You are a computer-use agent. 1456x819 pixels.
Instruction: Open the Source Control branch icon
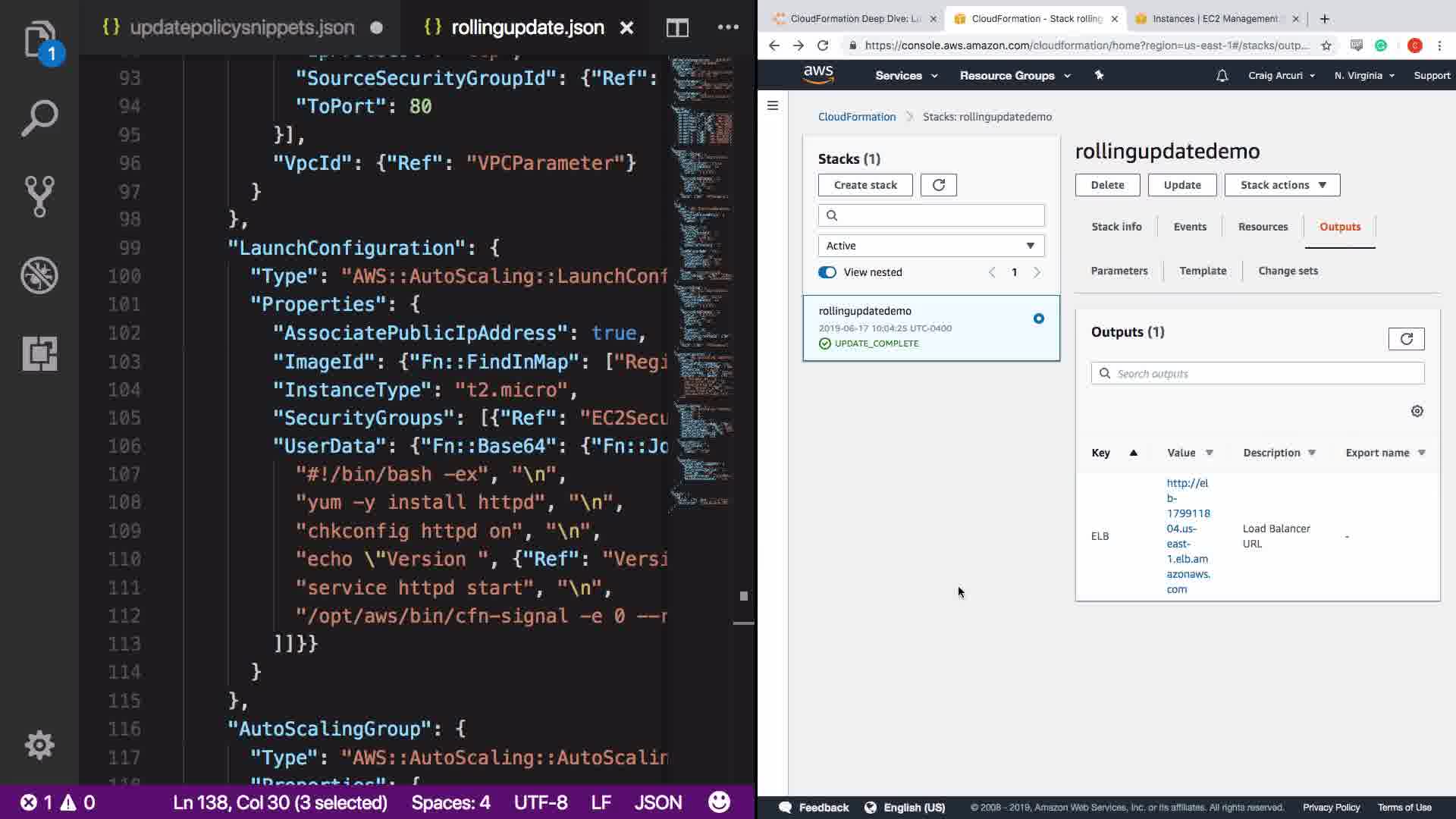[x=39, y=196]
